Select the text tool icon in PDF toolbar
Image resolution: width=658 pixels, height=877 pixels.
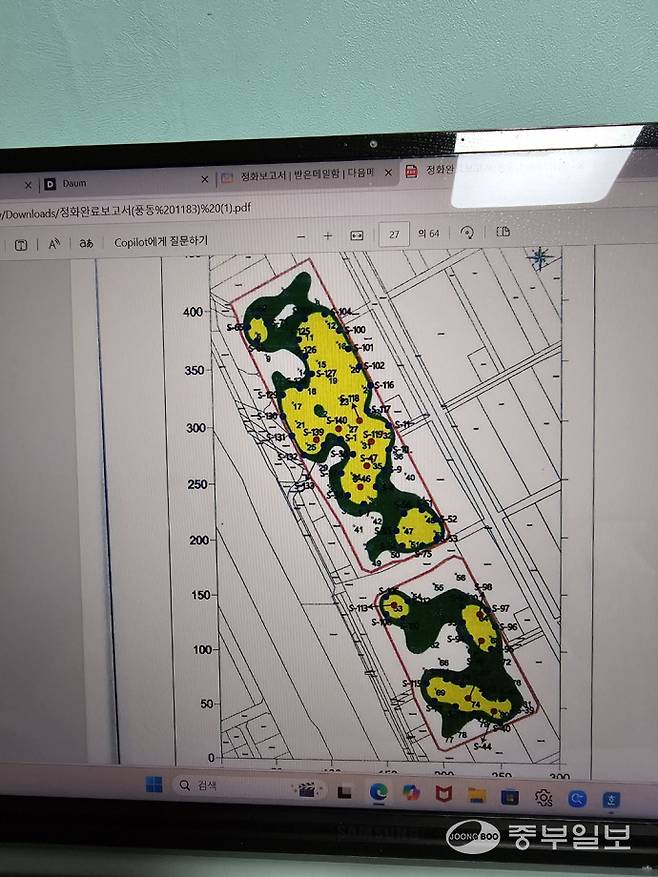[x=21, y=244]
